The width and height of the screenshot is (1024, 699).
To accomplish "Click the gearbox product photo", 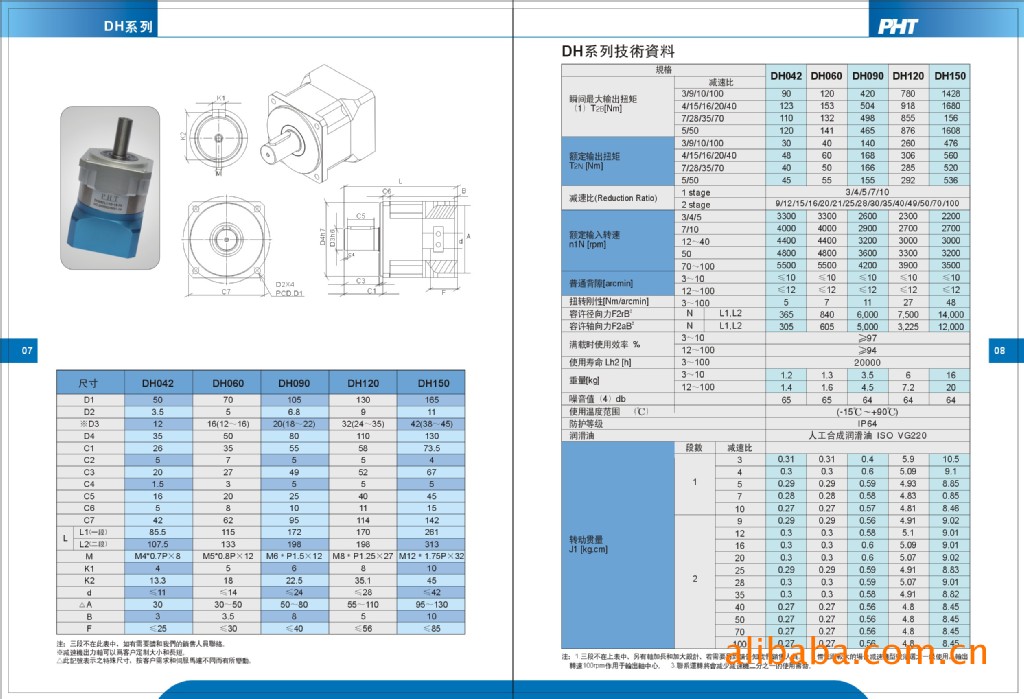I will [x=110, y=188].
